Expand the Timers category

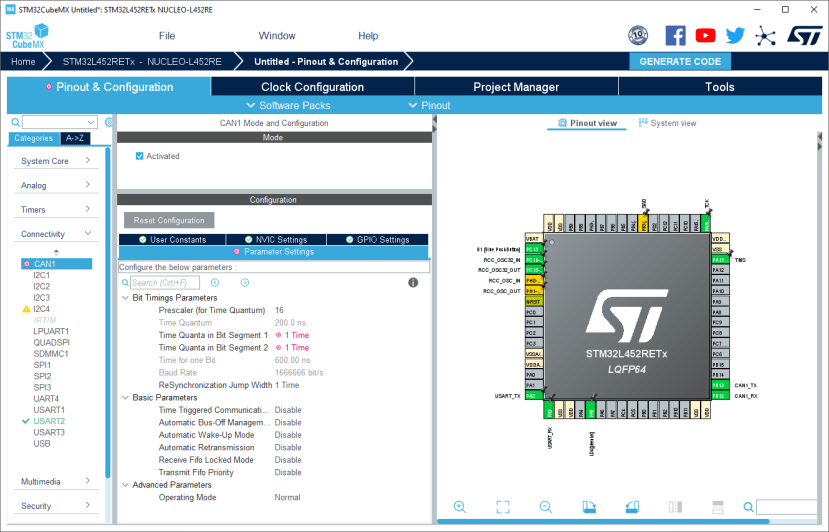[x=56, y=209]
